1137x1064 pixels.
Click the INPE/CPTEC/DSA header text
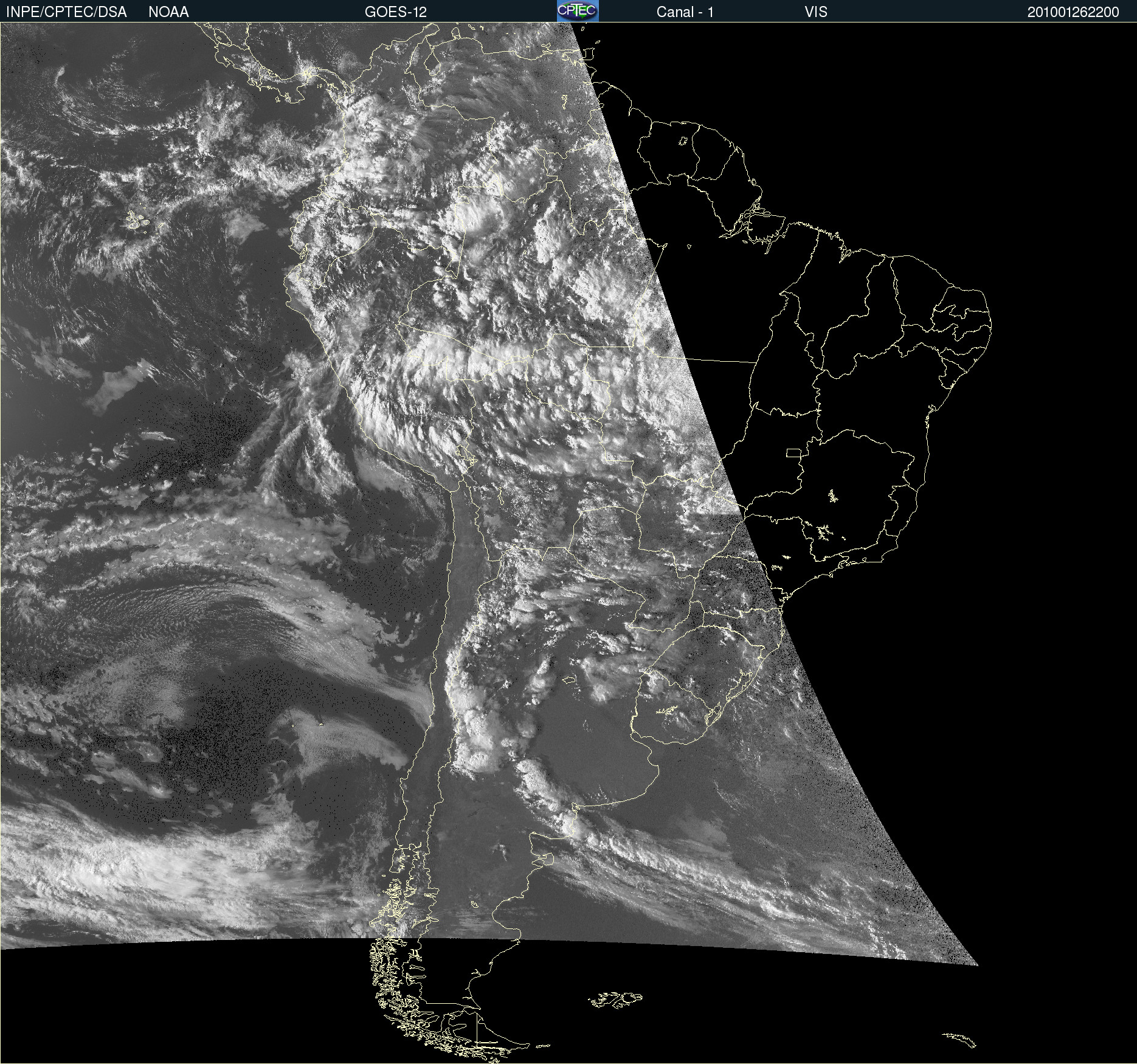66,12
